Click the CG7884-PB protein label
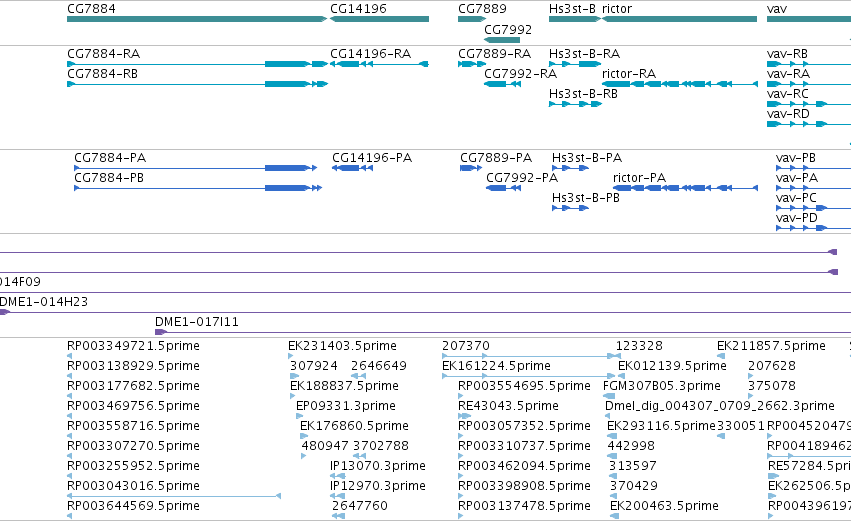 pos(109,178)
